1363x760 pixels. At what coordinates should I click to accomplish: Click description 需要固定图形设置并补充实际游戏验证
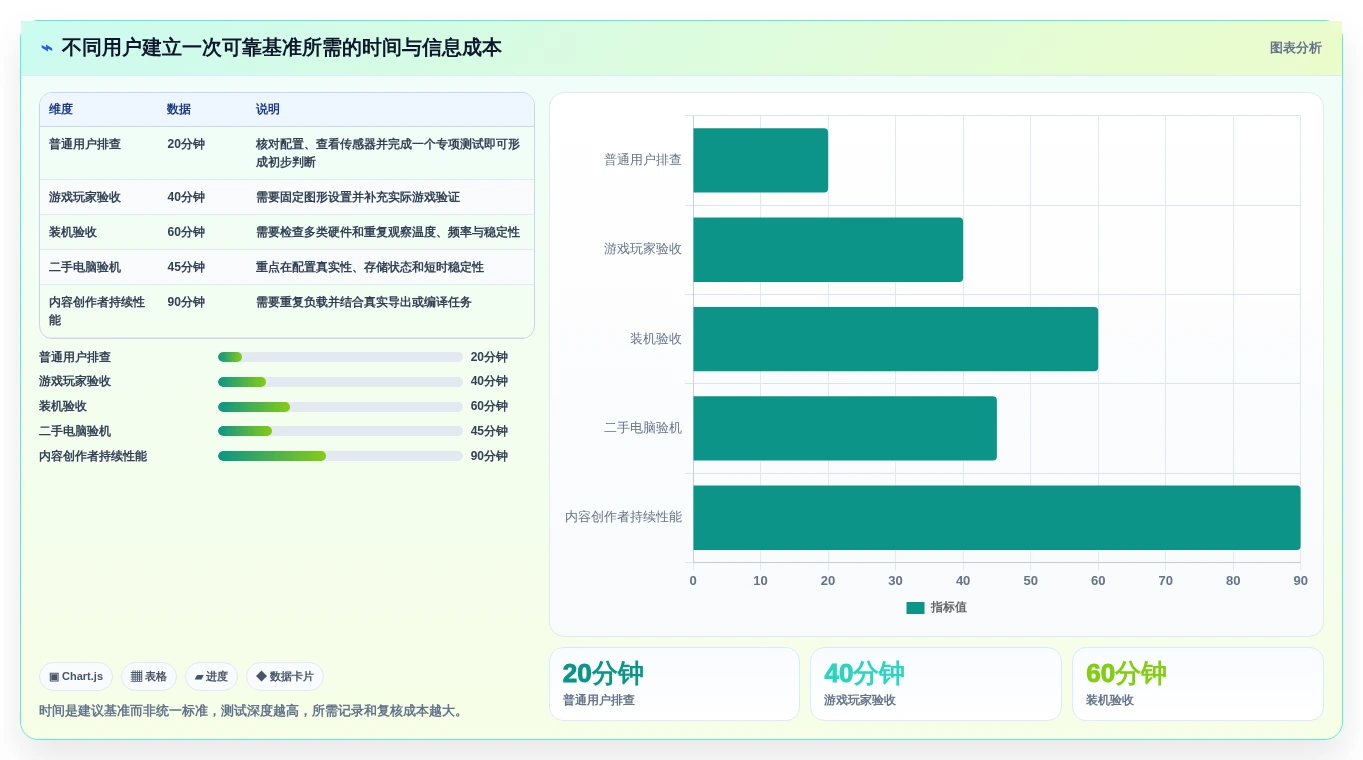[358, 197]
